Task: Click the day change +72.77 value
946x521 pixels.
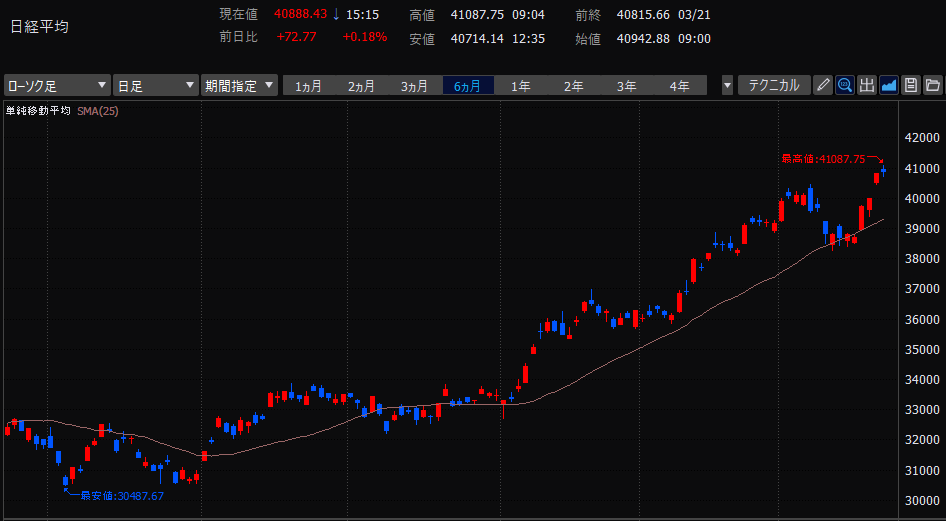Action: (296, 37)
